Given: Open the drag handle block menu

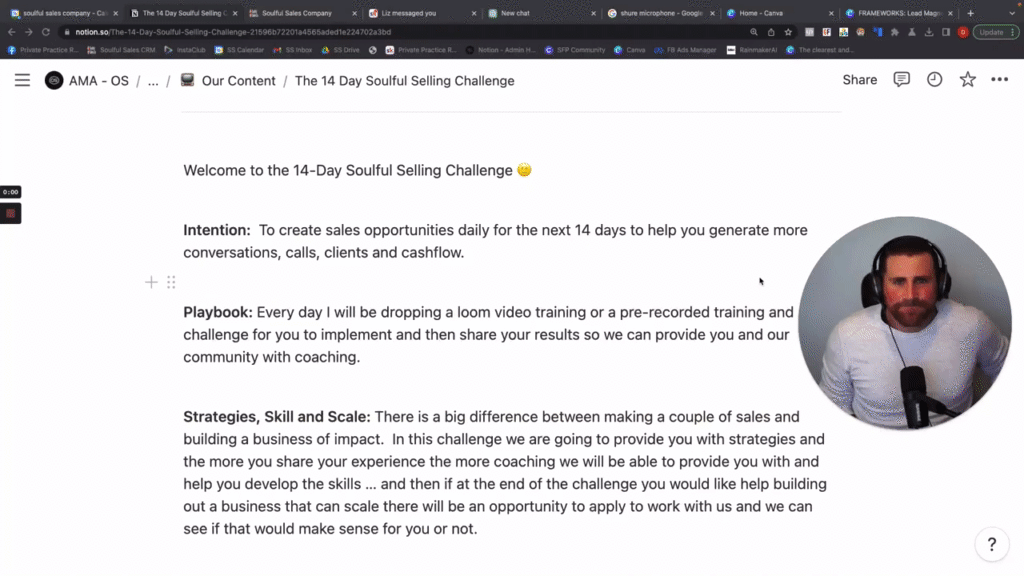Looking at the screenshot, I should (171, 282).
